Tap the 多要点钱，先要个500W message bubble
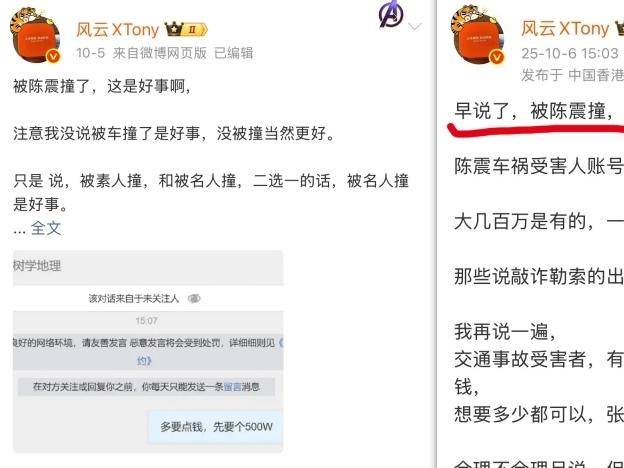The height and width of the screenshot is (468, 624). tap(216, 427)
